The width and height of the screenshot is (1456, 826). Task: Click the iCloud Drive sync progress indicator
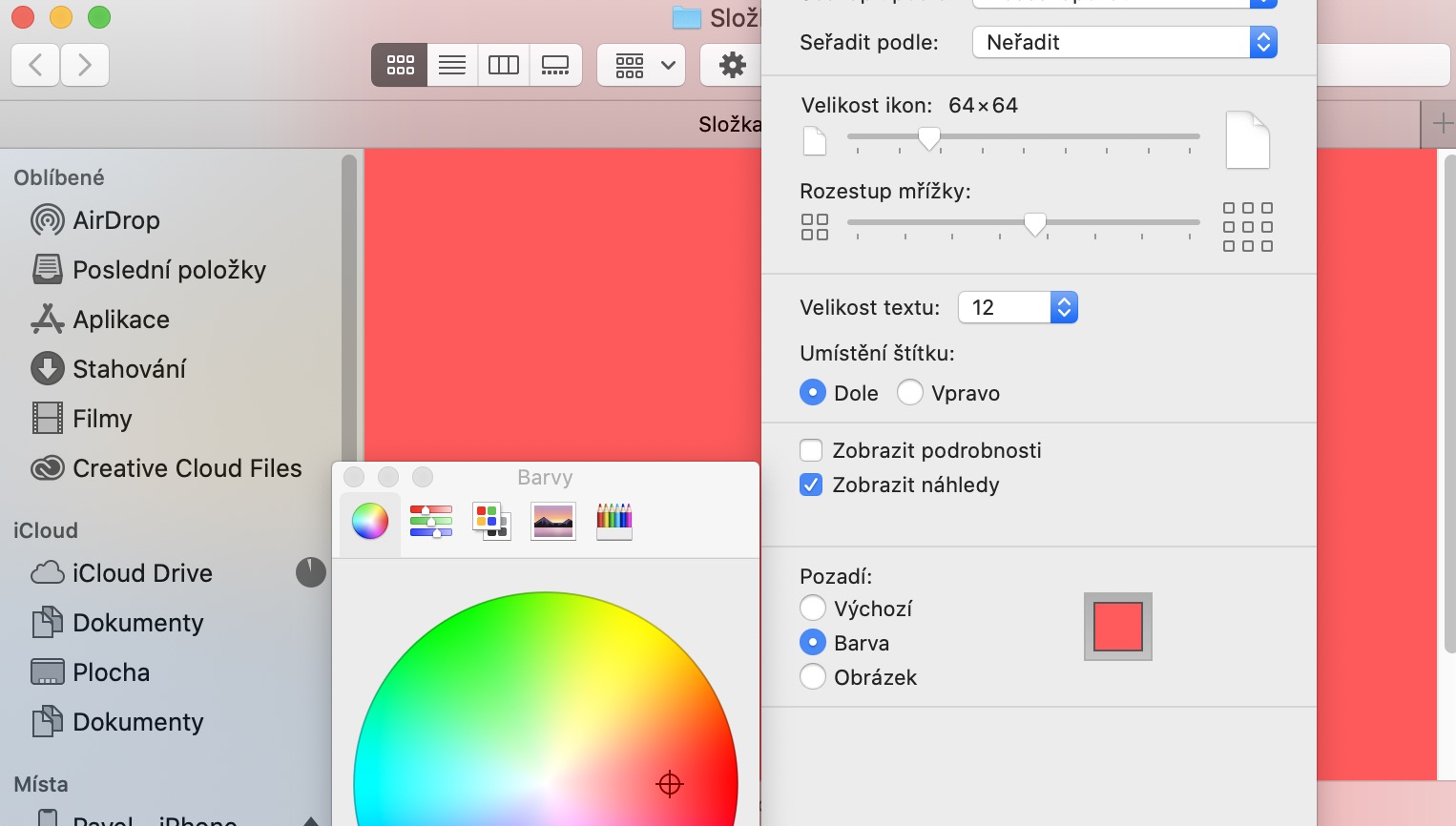[x=311, y=572]
